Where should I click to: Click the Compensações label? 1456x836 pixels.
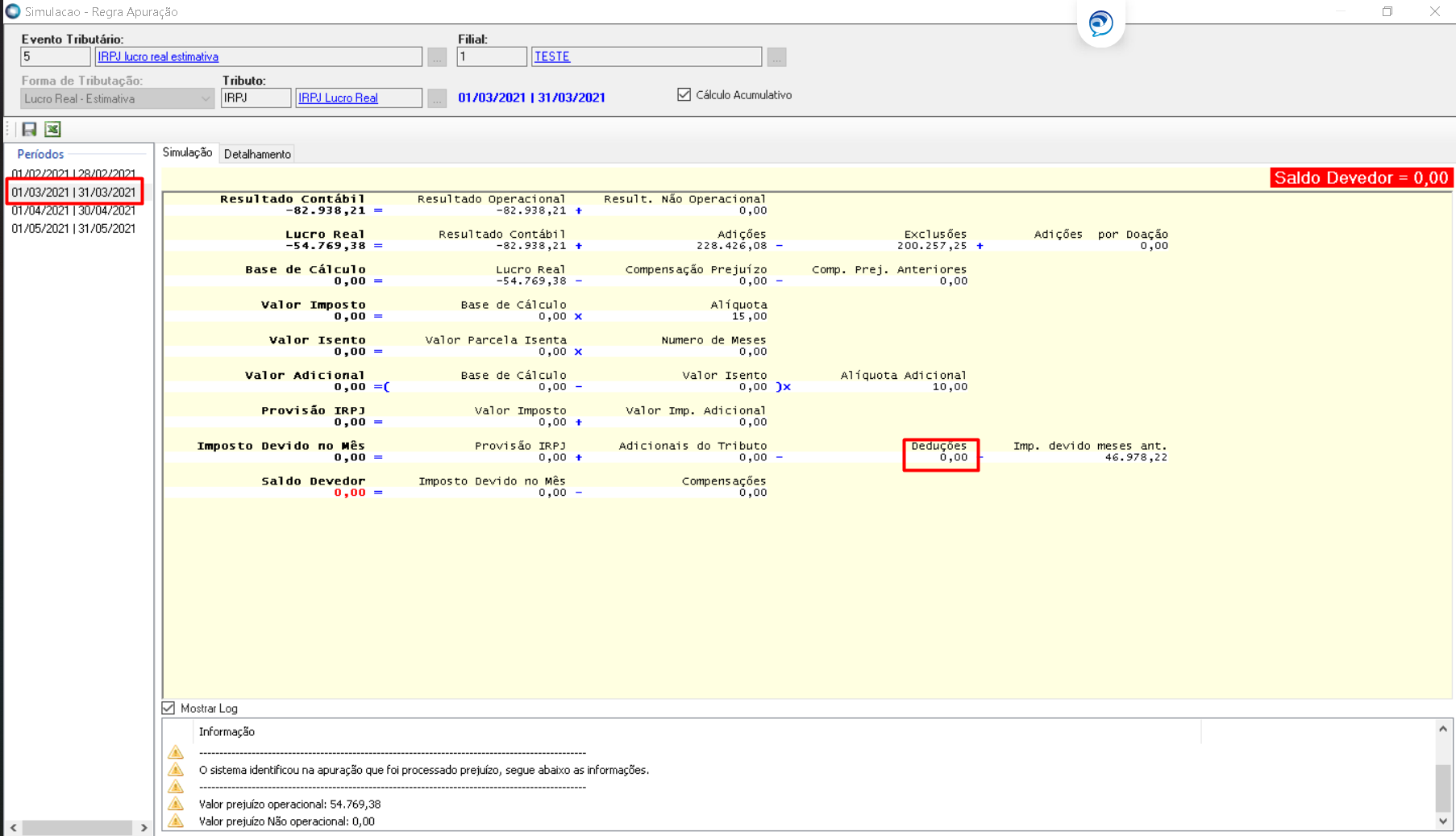point(724,480)
